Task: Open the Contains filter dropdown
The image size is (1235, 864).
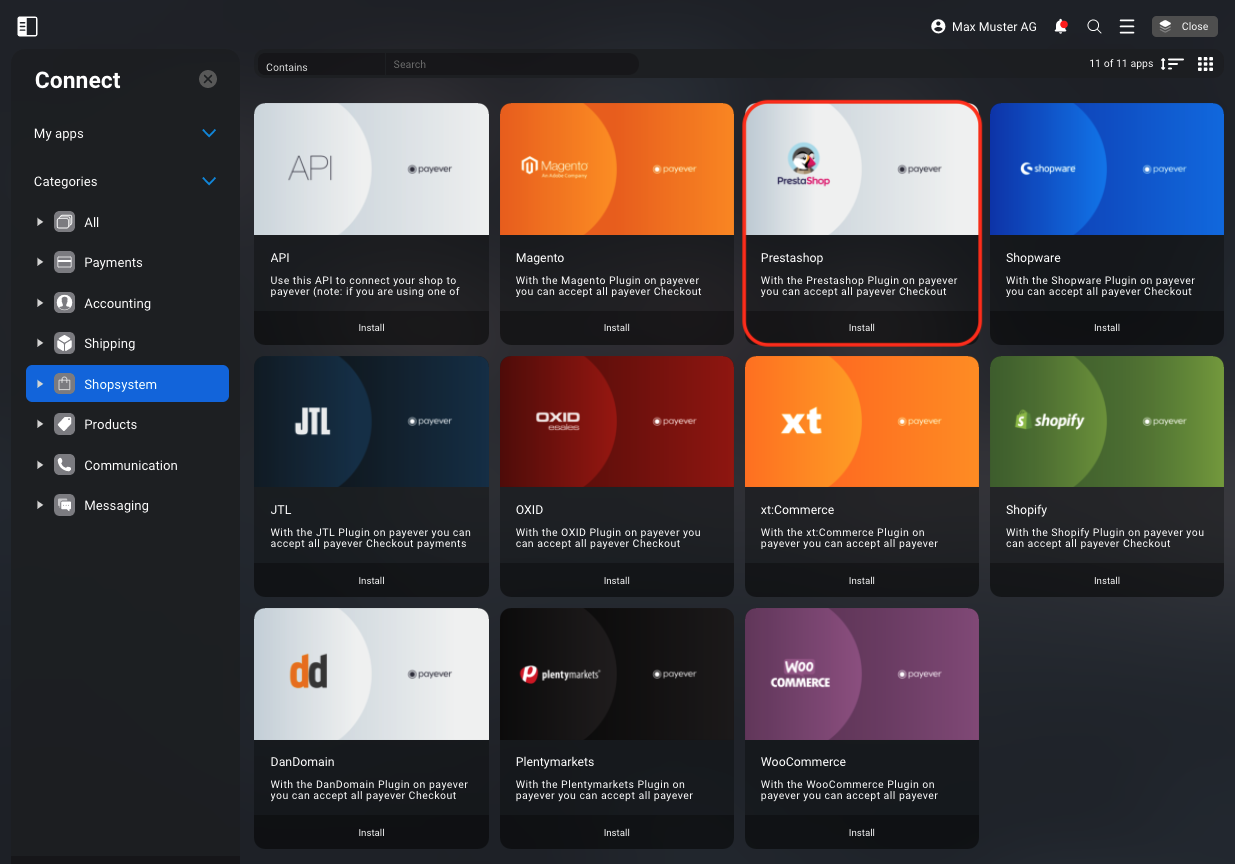Action: pyautogui.click(x=322, y=65)
